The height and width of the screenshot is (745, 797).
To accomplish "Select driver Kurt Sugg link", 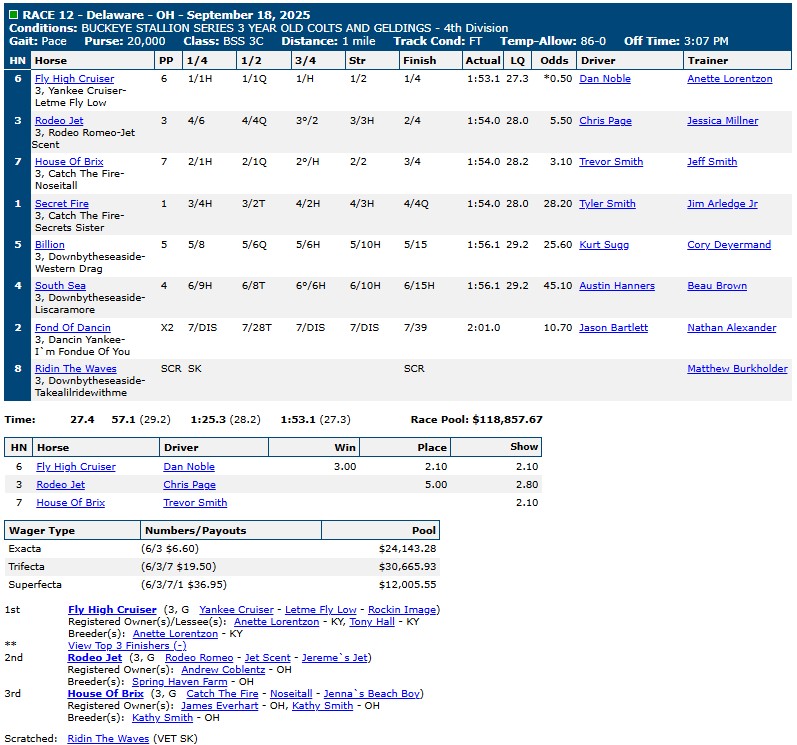I will click(605, 245).
